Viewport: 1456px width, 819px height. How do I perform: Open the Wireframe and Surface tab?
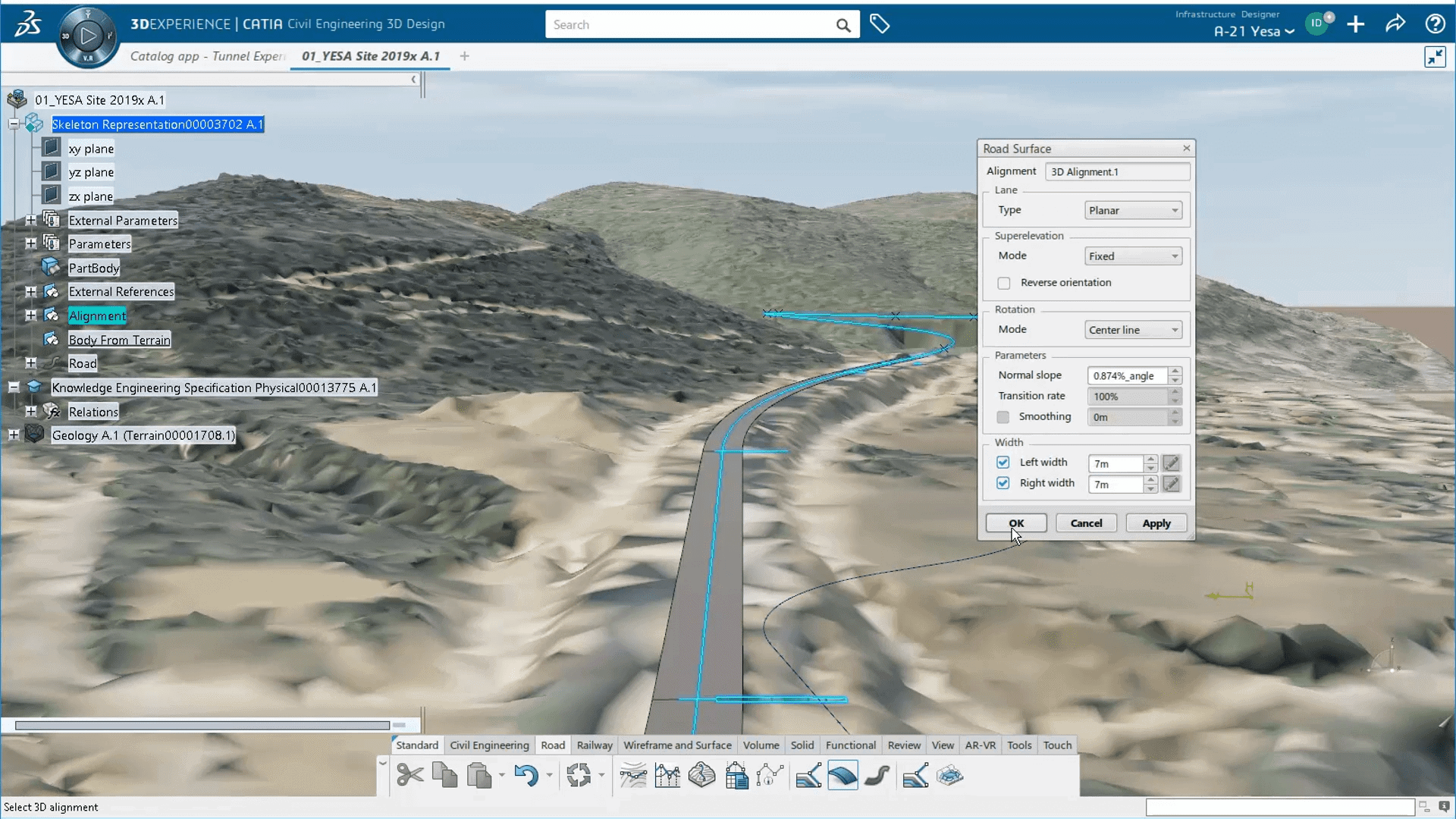click(677, 745)
